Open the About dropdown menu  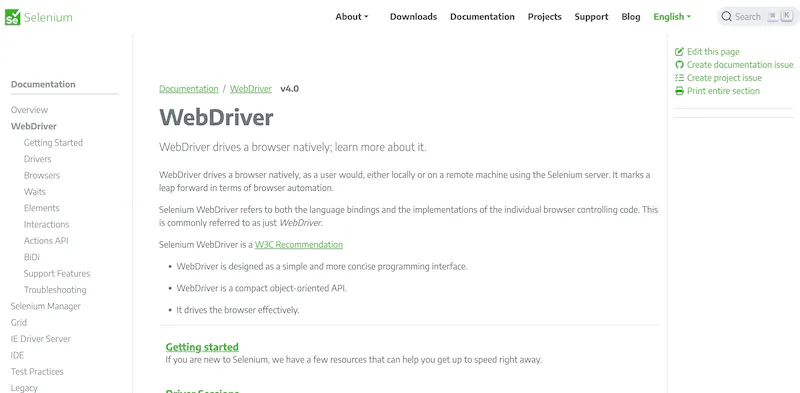coord(352,17)
